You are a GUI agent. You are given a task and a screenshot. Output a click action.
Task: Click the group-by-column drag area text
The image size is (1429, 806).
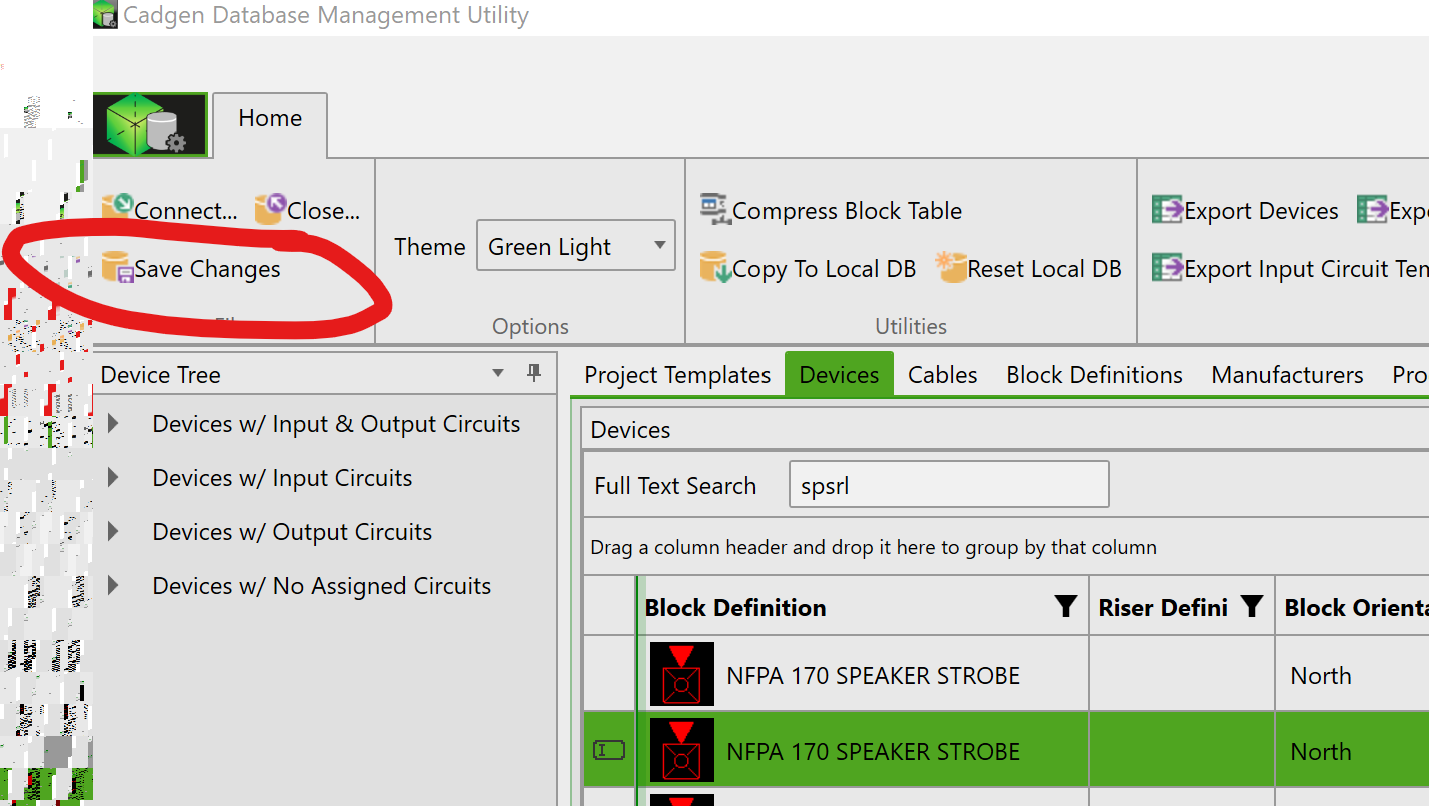[x=873, y=547]
